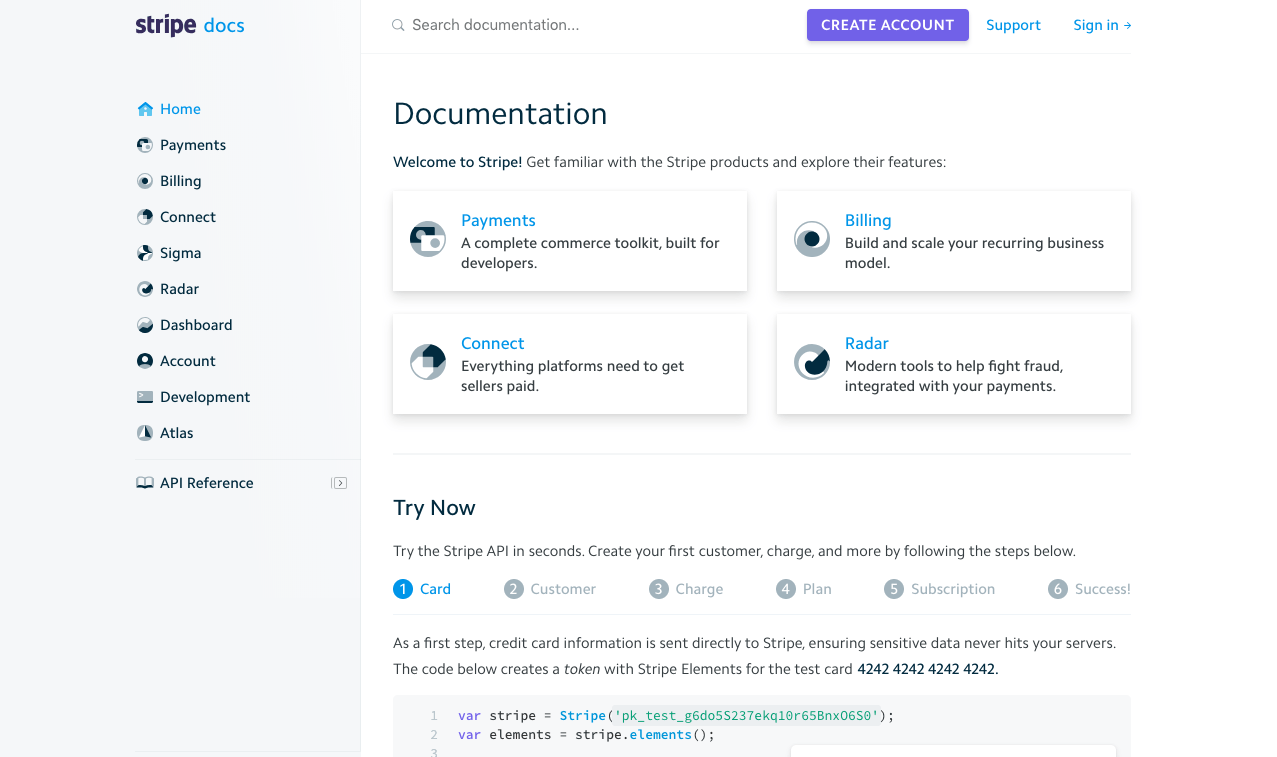The image size is (1277, 757).
Task: Select step 1 Card tab
Action: (x=422, y=589)
